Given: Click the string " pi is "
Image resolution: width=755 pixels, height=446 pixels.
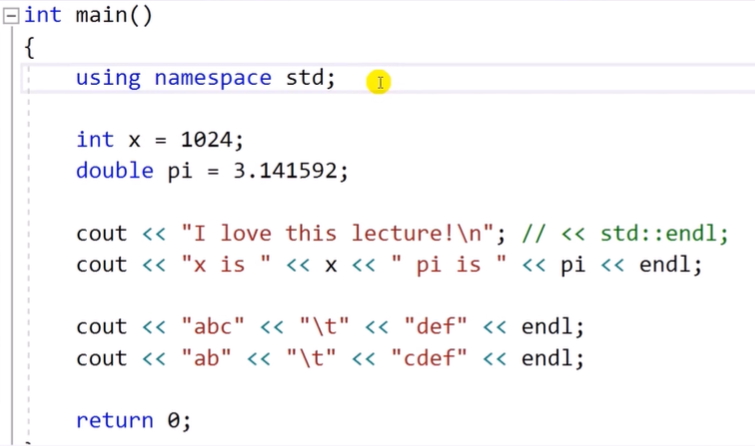Looking at the screenshot, I should pos(449,265).
